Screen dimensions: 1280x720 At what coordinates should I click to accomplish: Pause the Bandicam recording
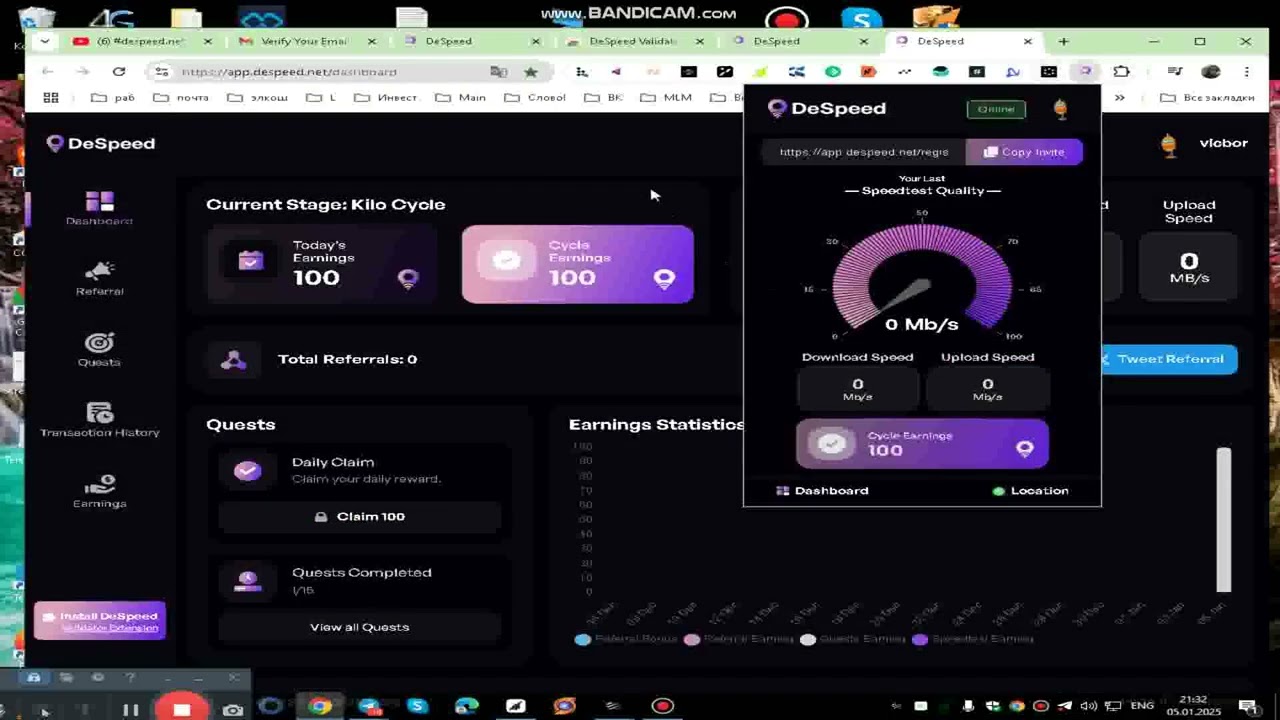130,710
